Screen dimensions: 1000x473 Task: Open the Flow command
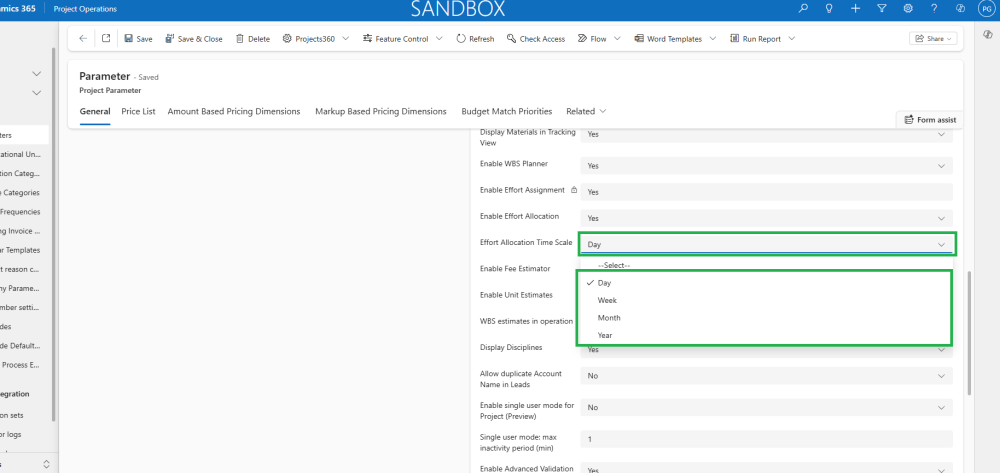tap(592, 39)
